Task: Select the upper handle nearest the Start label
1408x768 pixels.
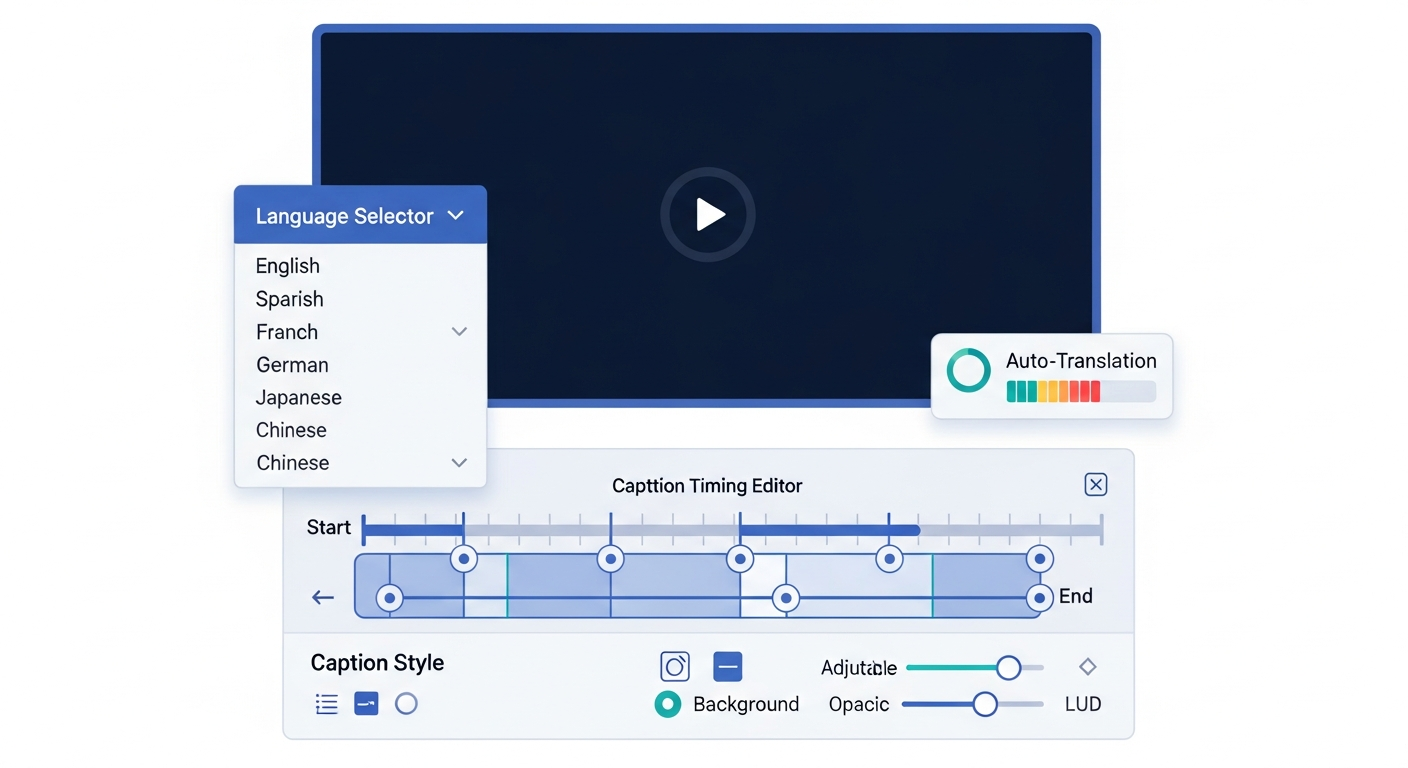Action: pos(464,559)
